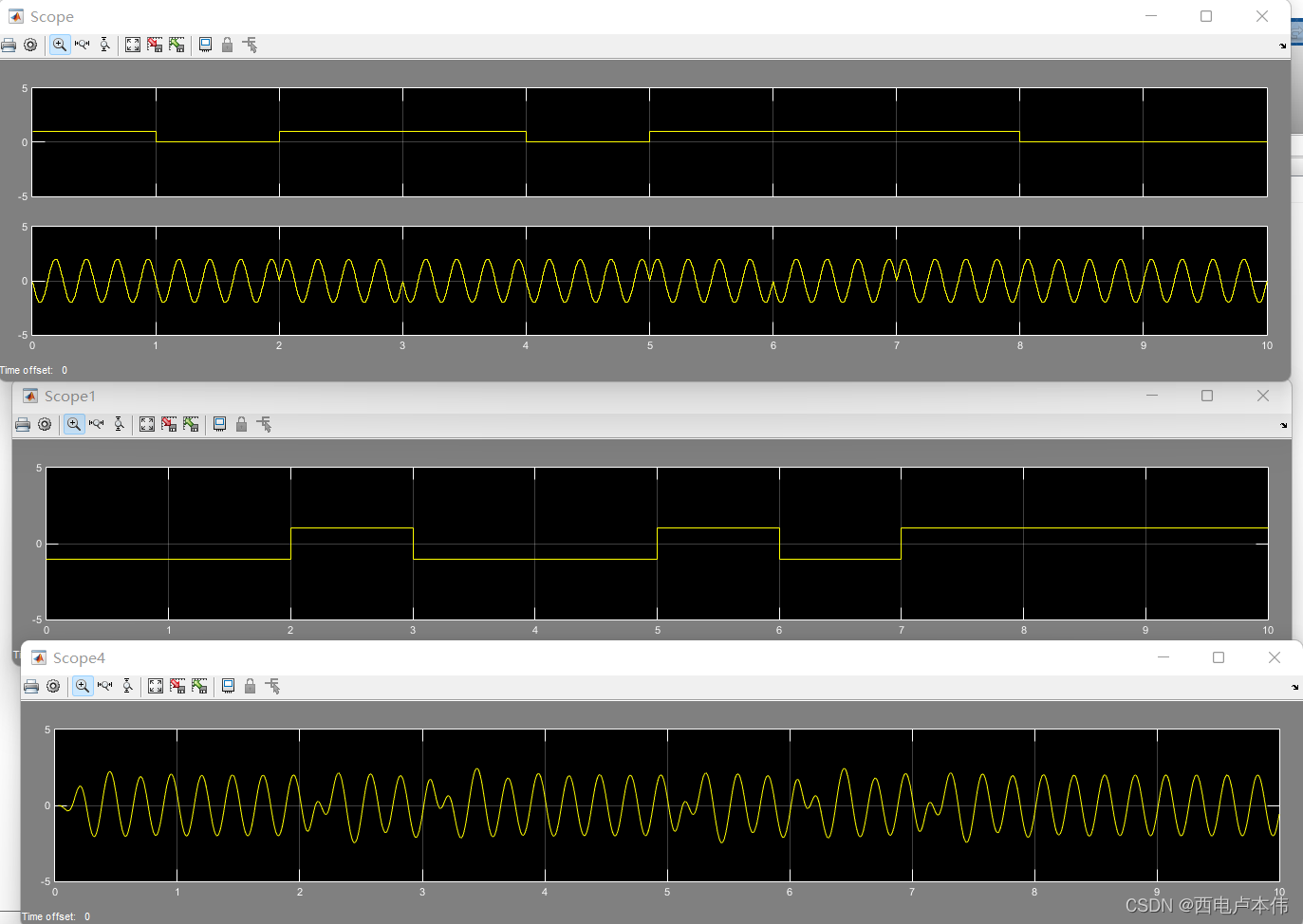Viewport: 1303px width, 924px height.
Task: Toggle floating scope in Scope1 window
Action: [x=219, y=424]
